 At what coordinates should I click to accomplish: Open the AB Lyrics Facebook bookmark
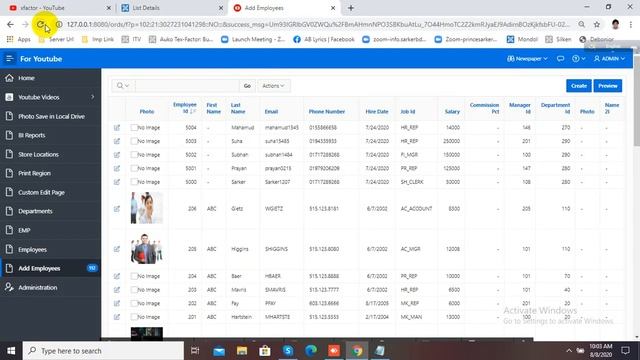pos(324,39)
